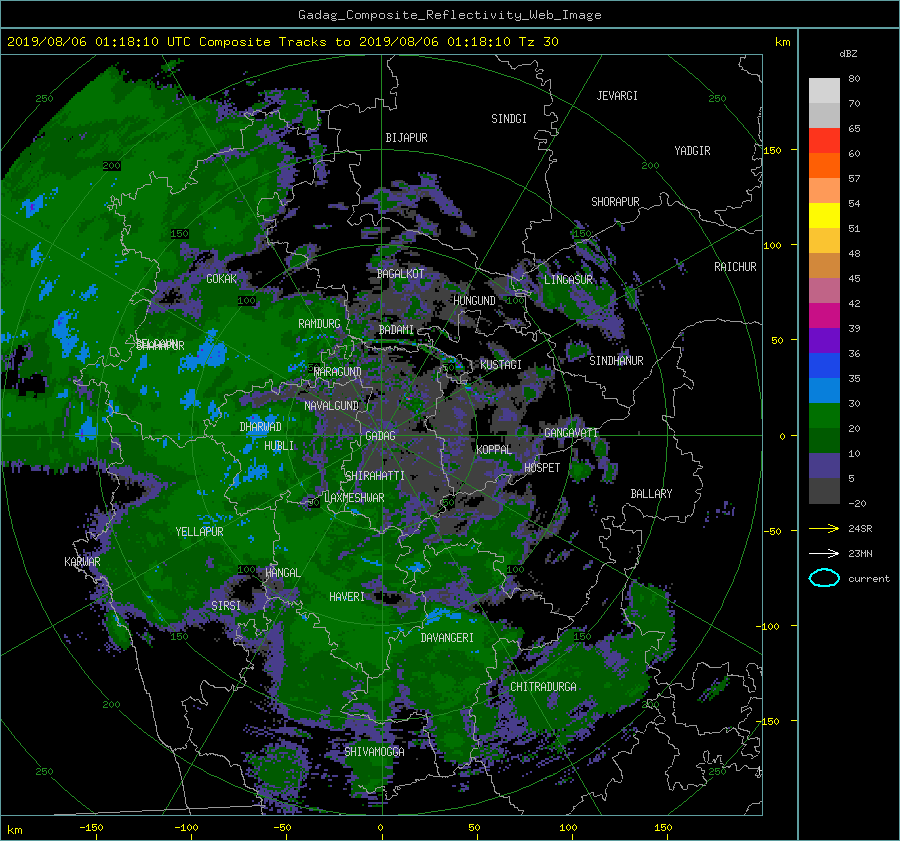900x841 pixels.
Task: Click the BIJAPUR city label
Action: pos(406,138)
